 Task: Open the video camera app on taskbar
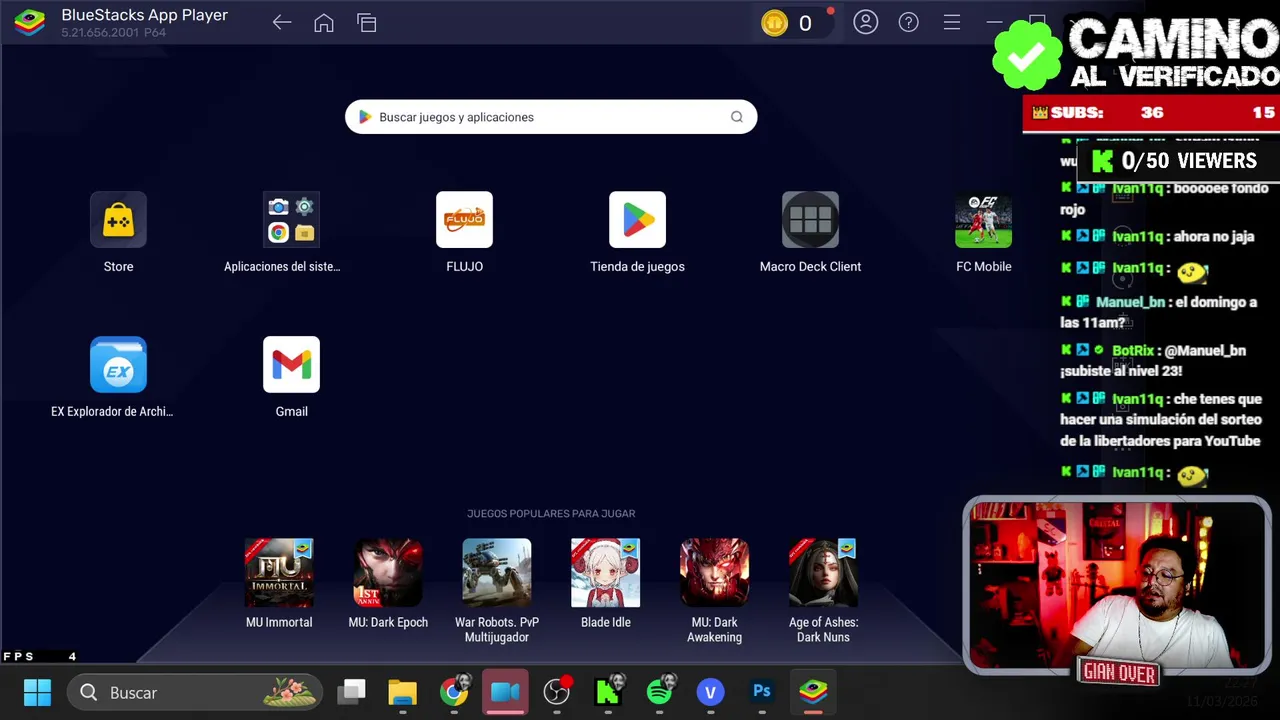click(505, 692)
